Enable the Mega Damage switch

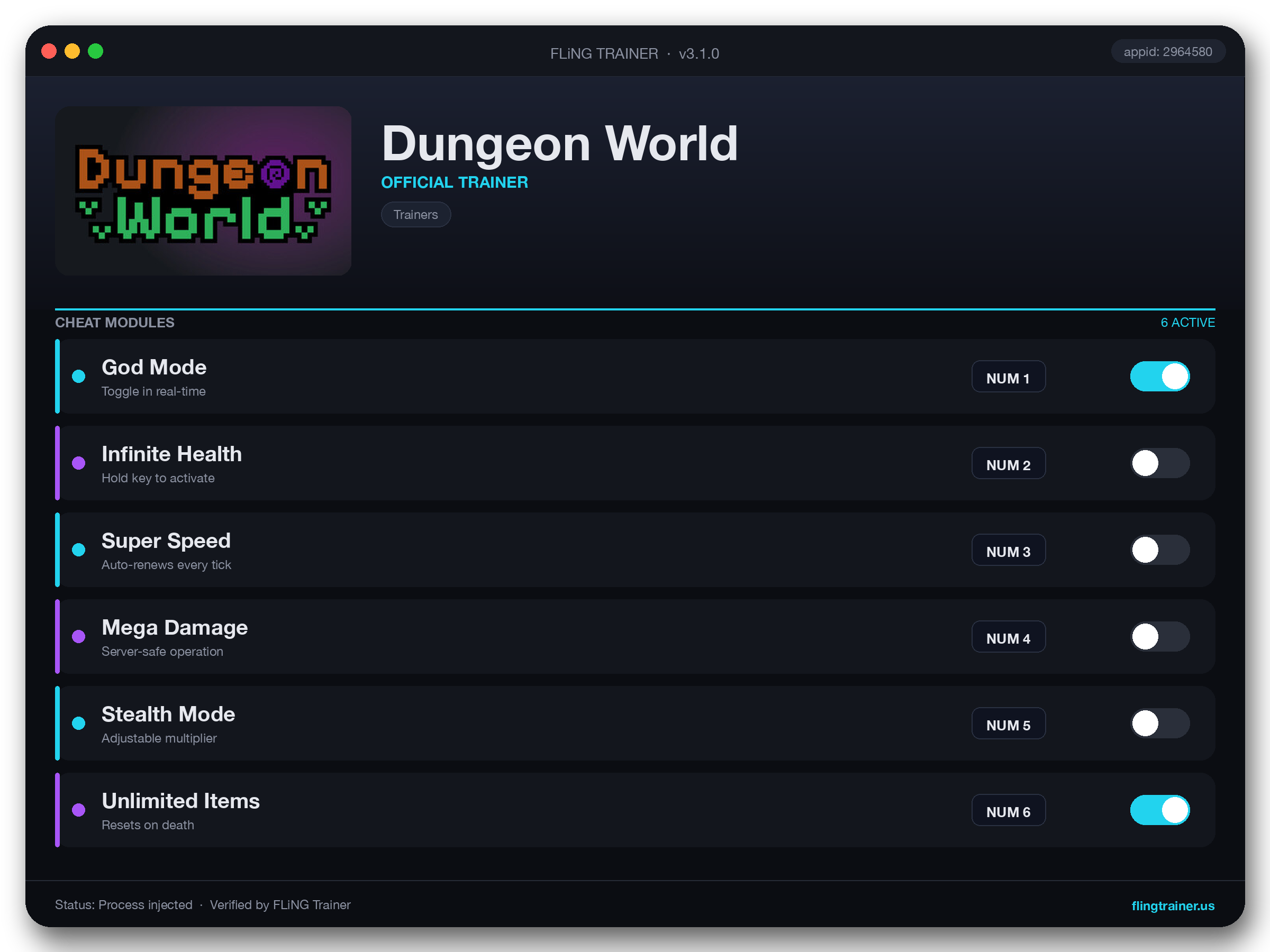tap(1159, 636)
